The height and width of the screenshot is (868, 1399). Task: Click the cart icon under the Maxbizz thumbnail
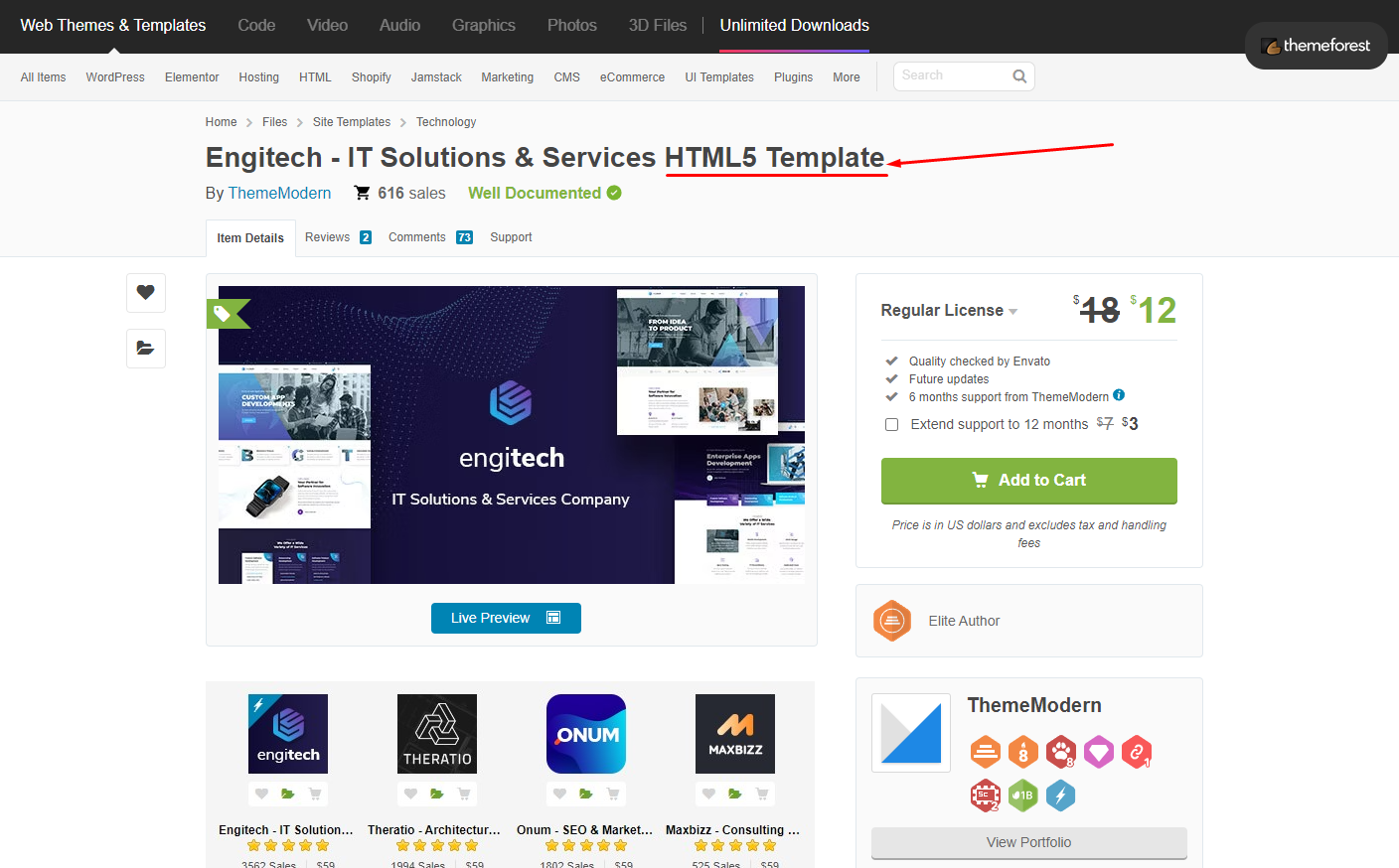click(762, 794)
